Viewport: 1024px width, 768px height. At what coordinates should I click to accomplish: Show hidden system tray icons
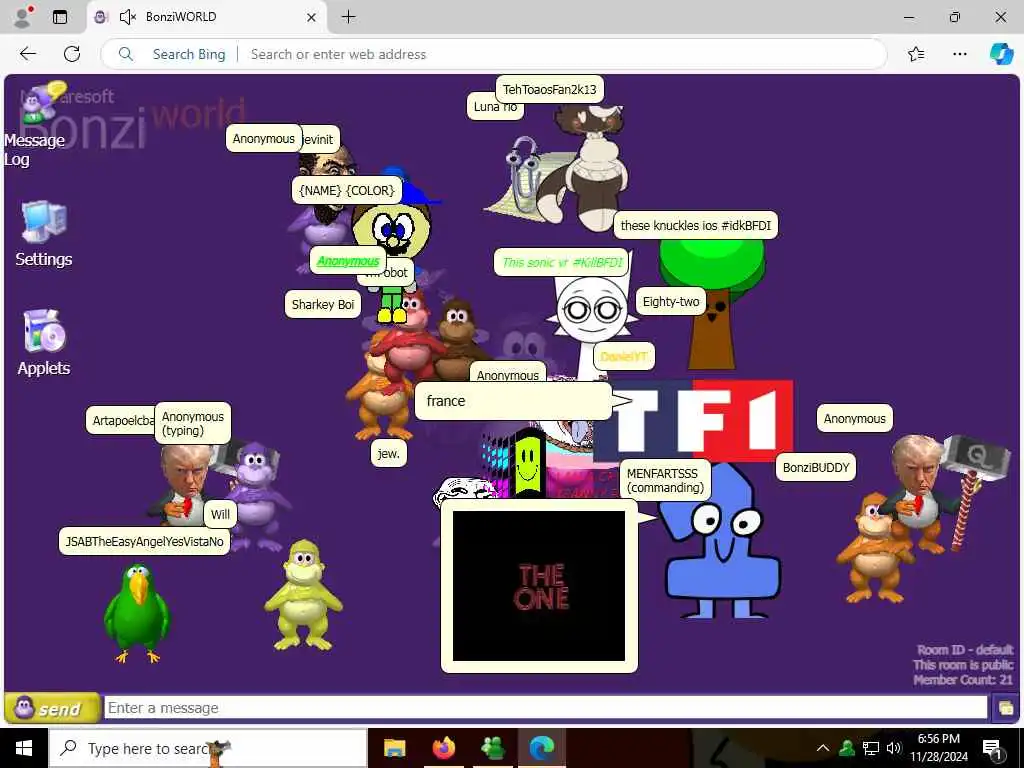[823, 748]
